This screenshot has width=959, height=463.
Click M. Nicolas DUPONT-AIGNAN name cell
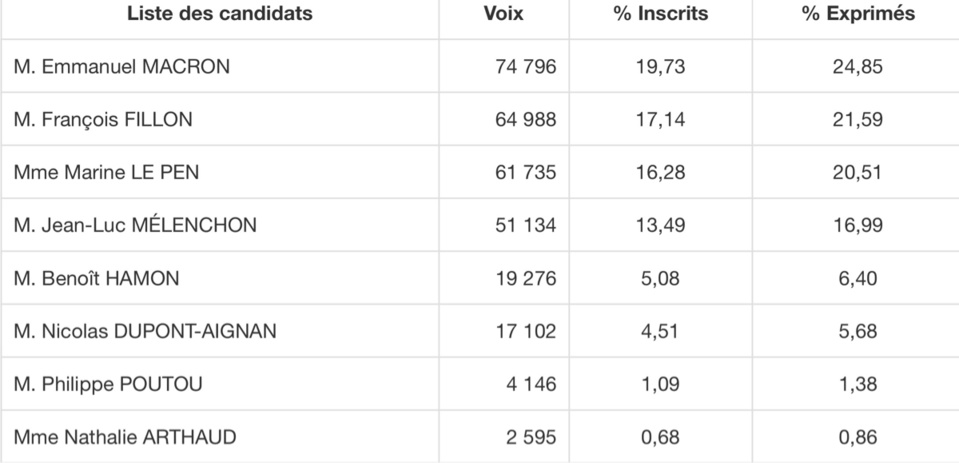tap(146, 332)
